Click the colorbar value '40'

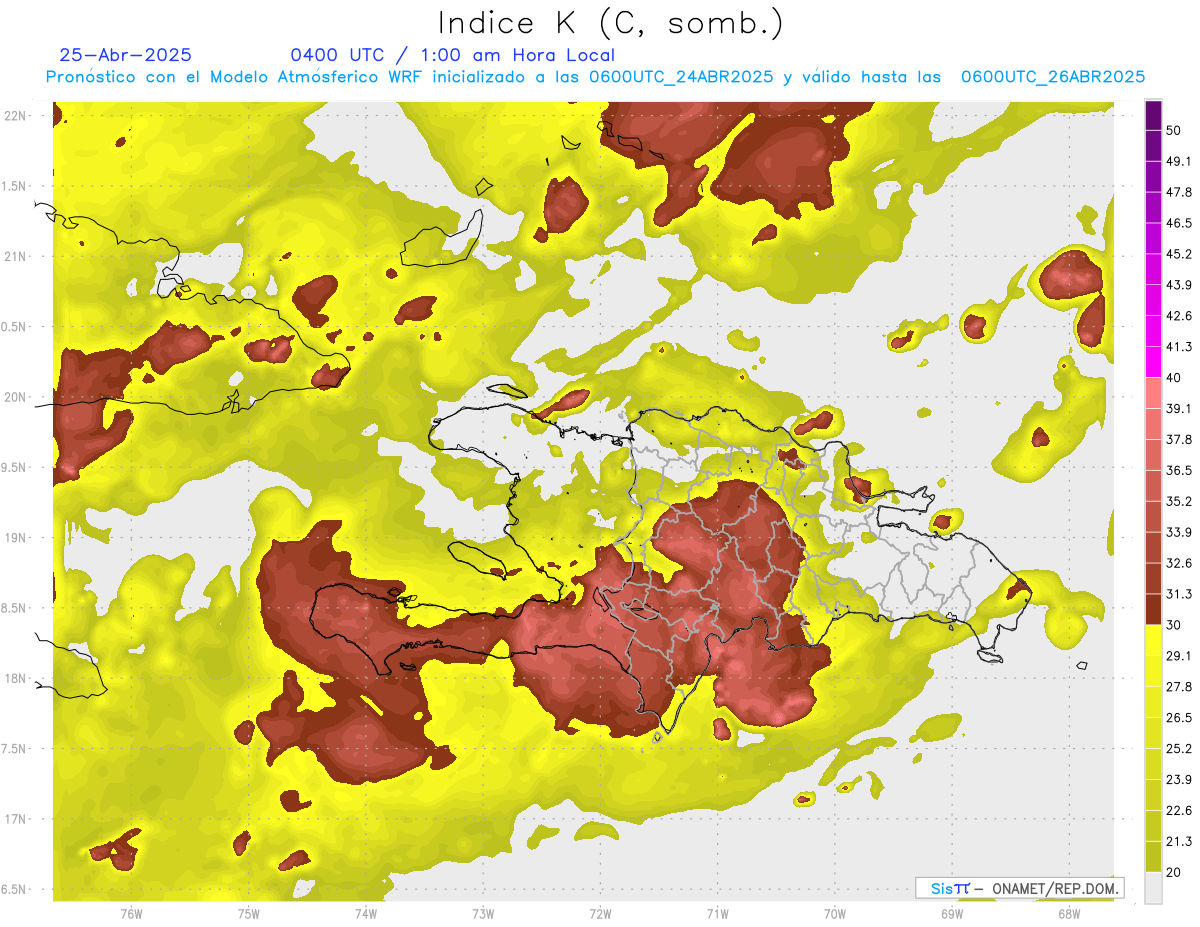click(x=1174, y=378)
